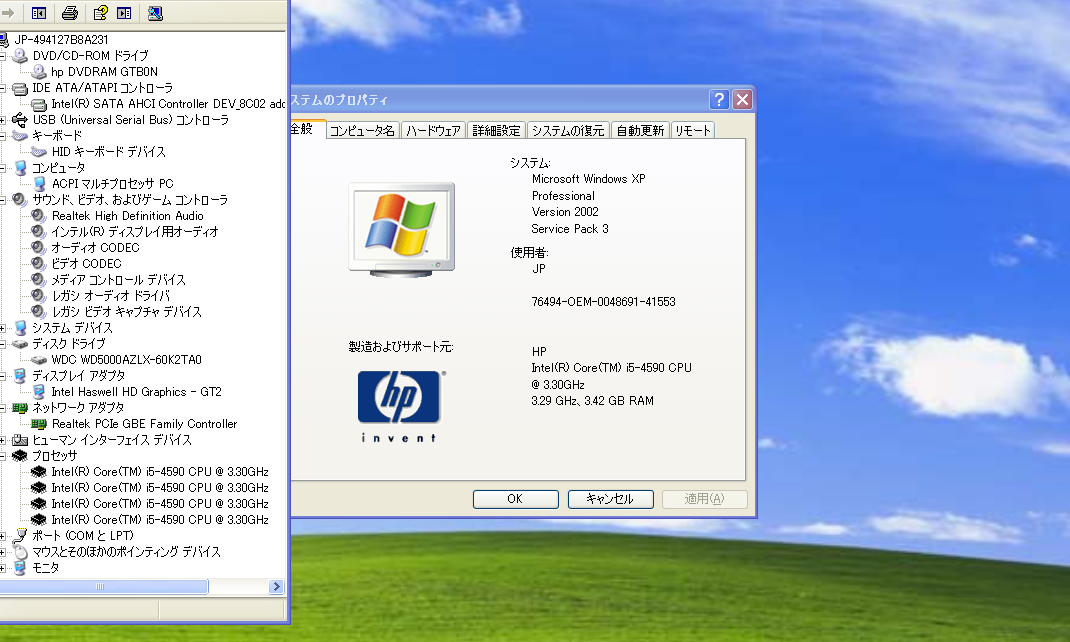Screen dimensions: 1070x642
Task: Expand the mouse and pointing devices node
Action: (x=3, y=552)
